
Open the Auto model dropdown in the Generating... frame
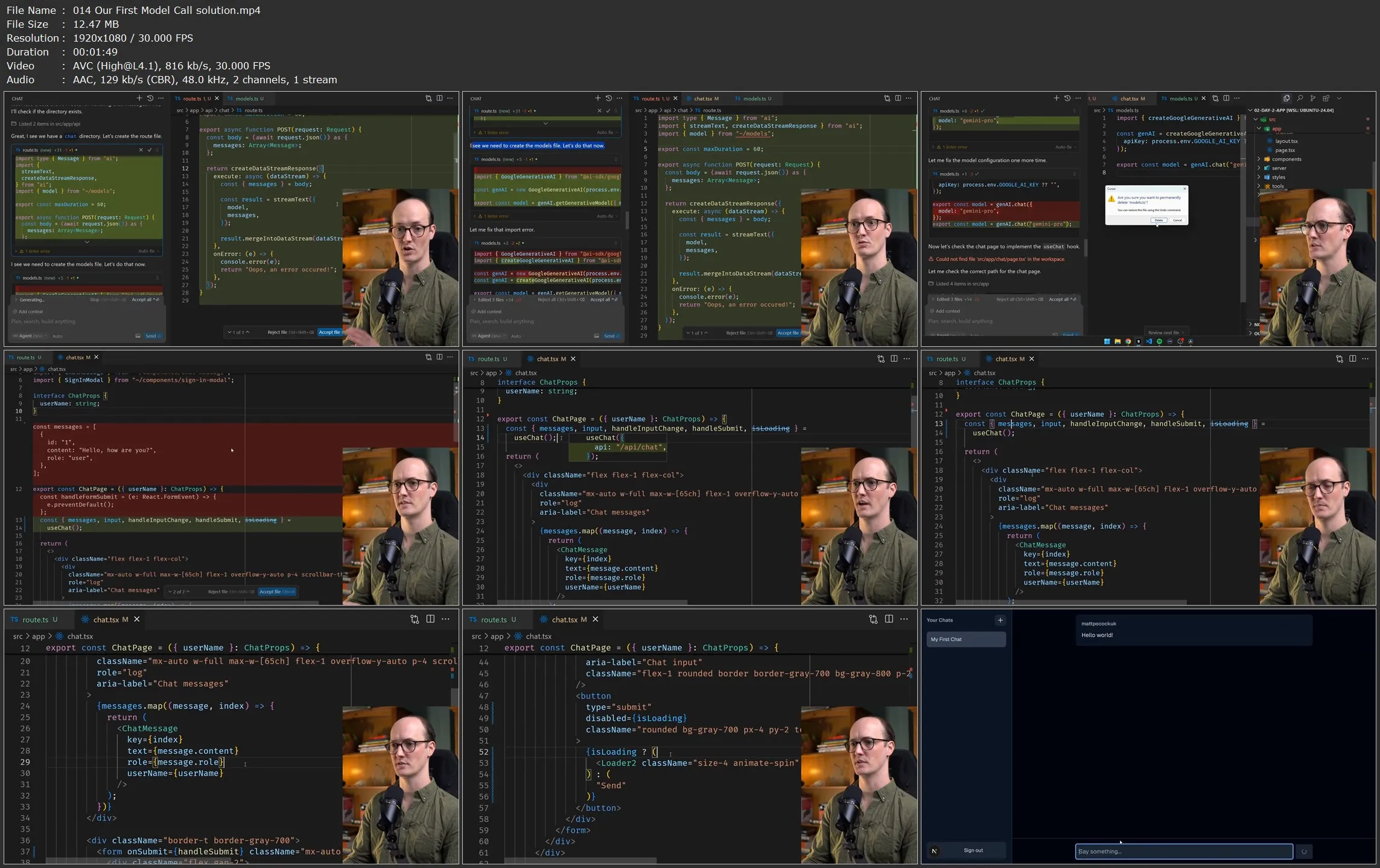[58, 336]
